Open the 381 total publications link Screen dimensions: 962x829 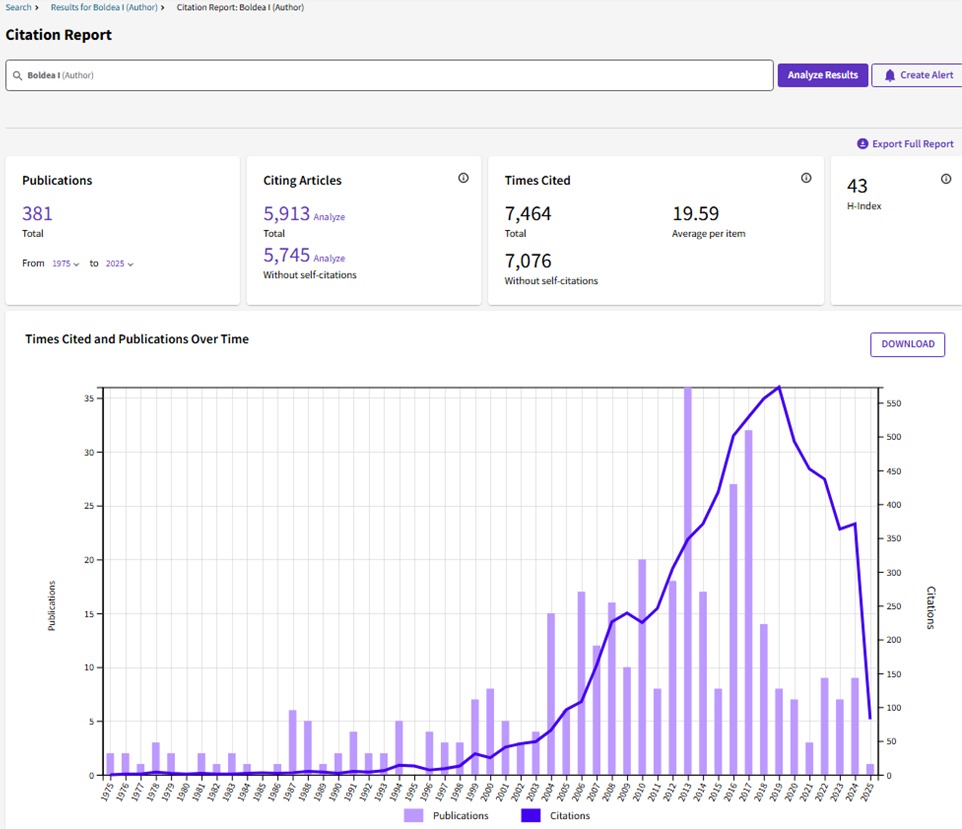coord(37,213)
